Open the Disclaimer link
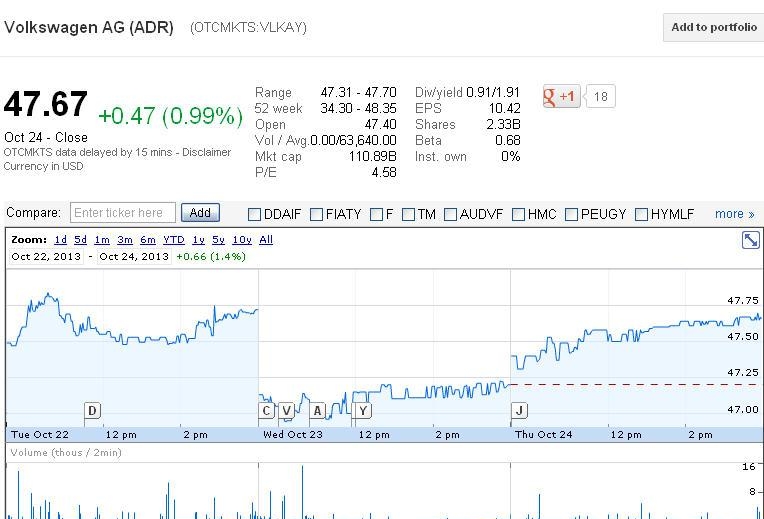 [x=207, y=153]
